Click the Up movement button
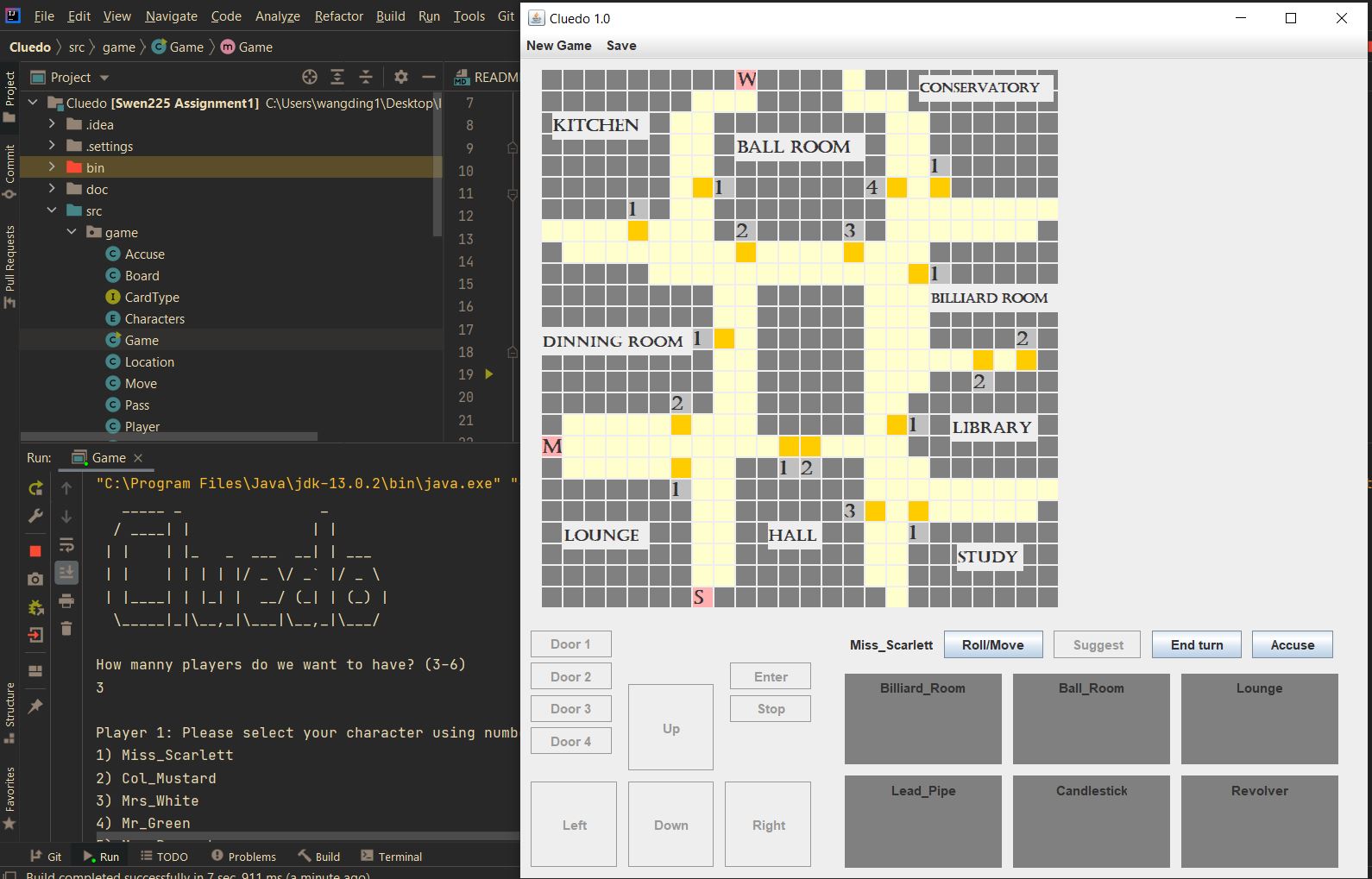 pyautogui.click(x=670, y=727)
